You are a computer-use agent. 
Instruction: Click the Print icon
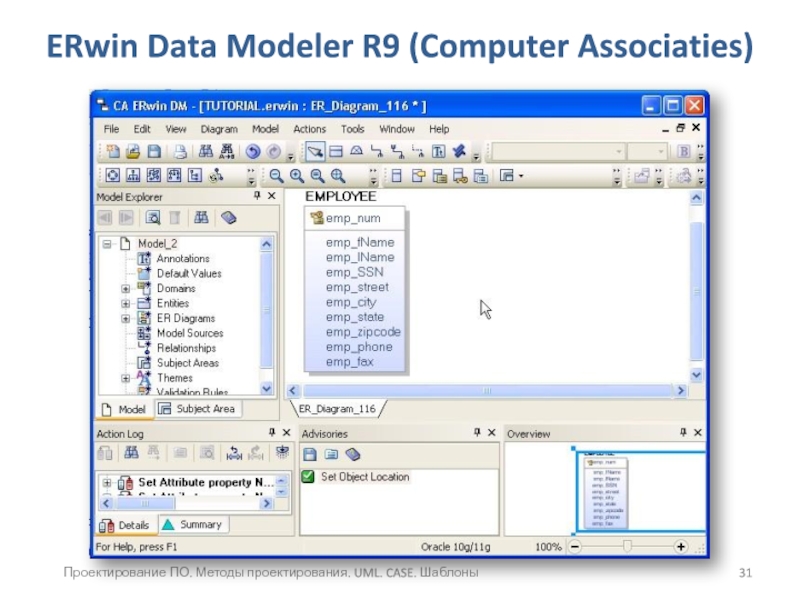(180, 152)
